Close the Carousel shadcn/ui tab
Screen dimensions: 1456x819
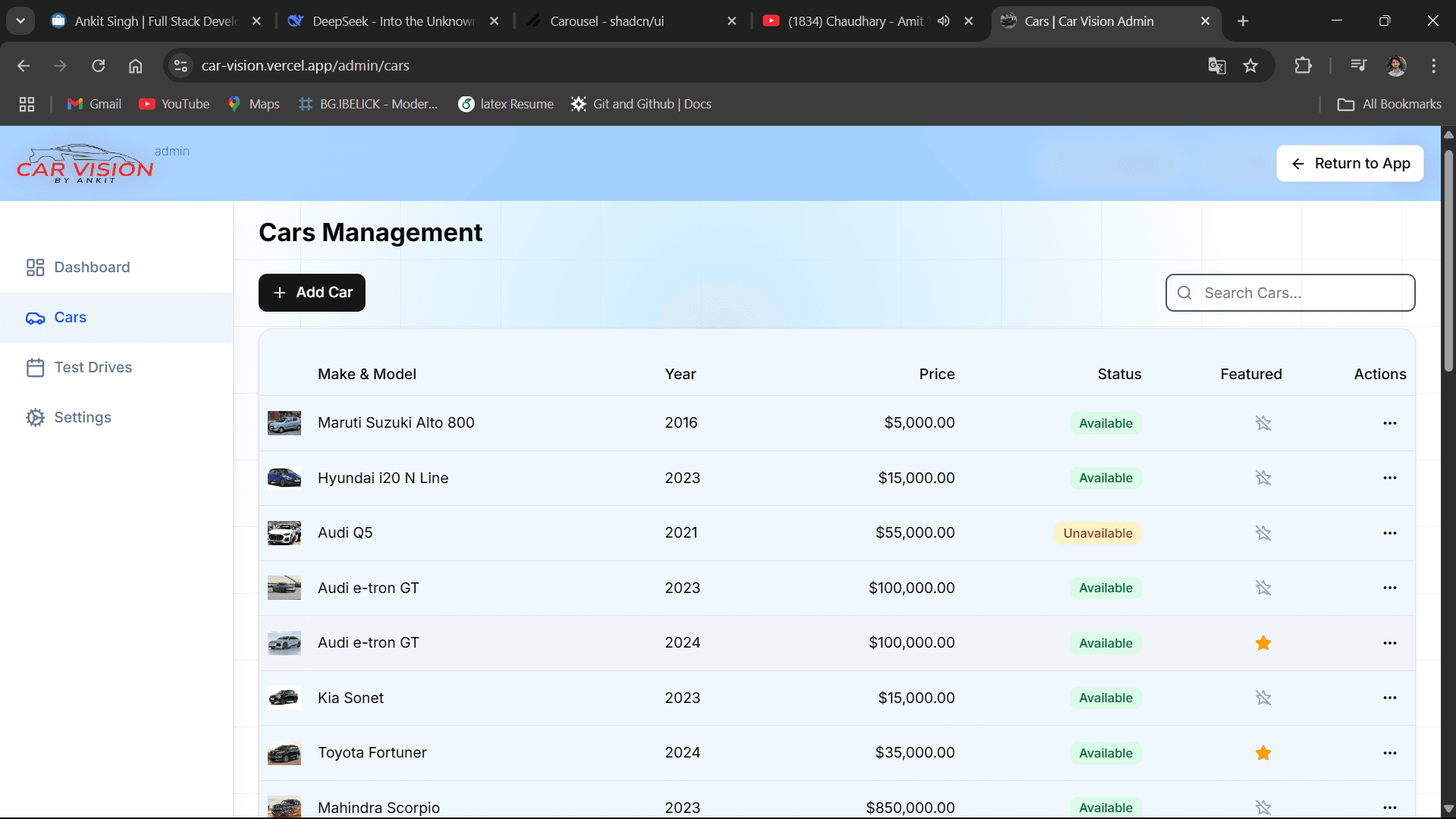coord(732,21)
